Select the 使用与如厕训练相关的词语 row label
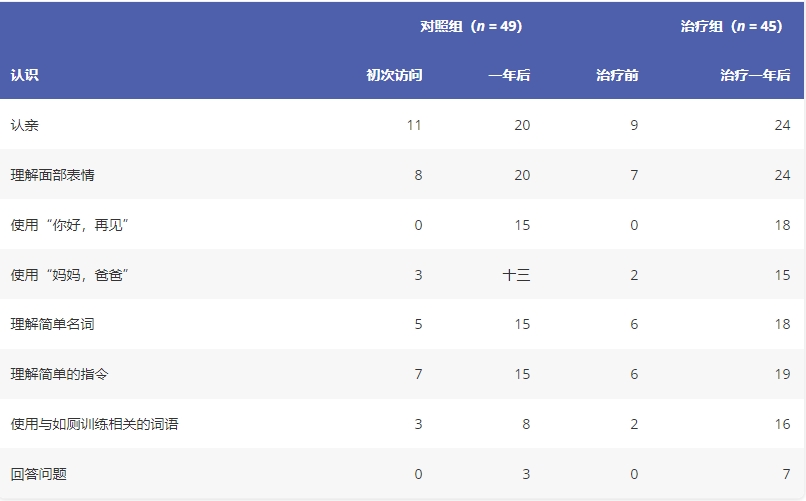This screenshot has width=806, height=501. pos(95,425)
